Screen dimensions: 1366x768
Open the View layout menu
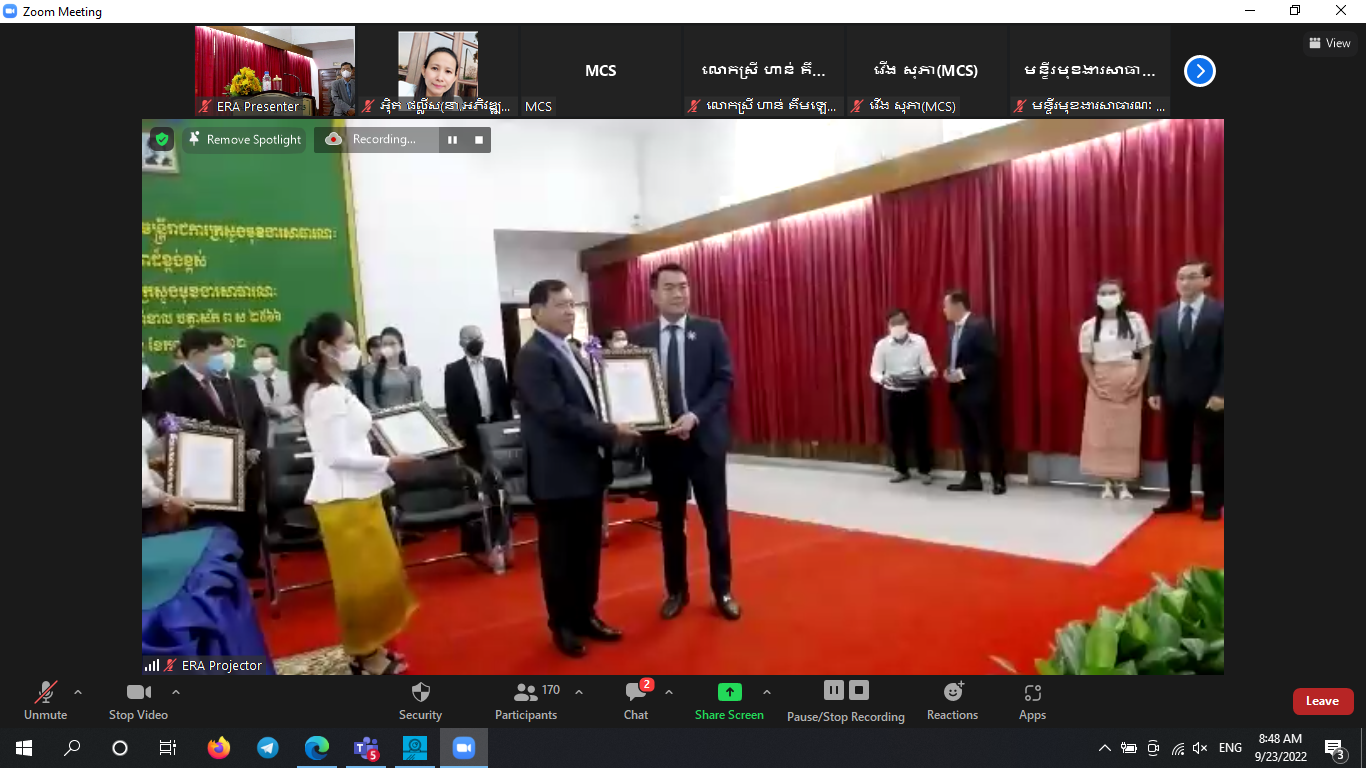point(1330,43)
